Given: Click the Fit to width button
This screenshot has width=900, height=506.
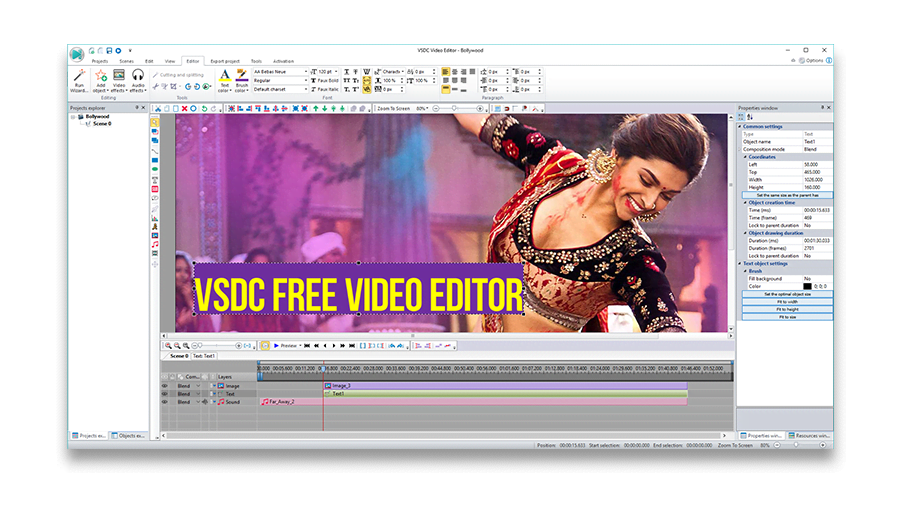Looking at the screenshot, I should click(788, 302).
